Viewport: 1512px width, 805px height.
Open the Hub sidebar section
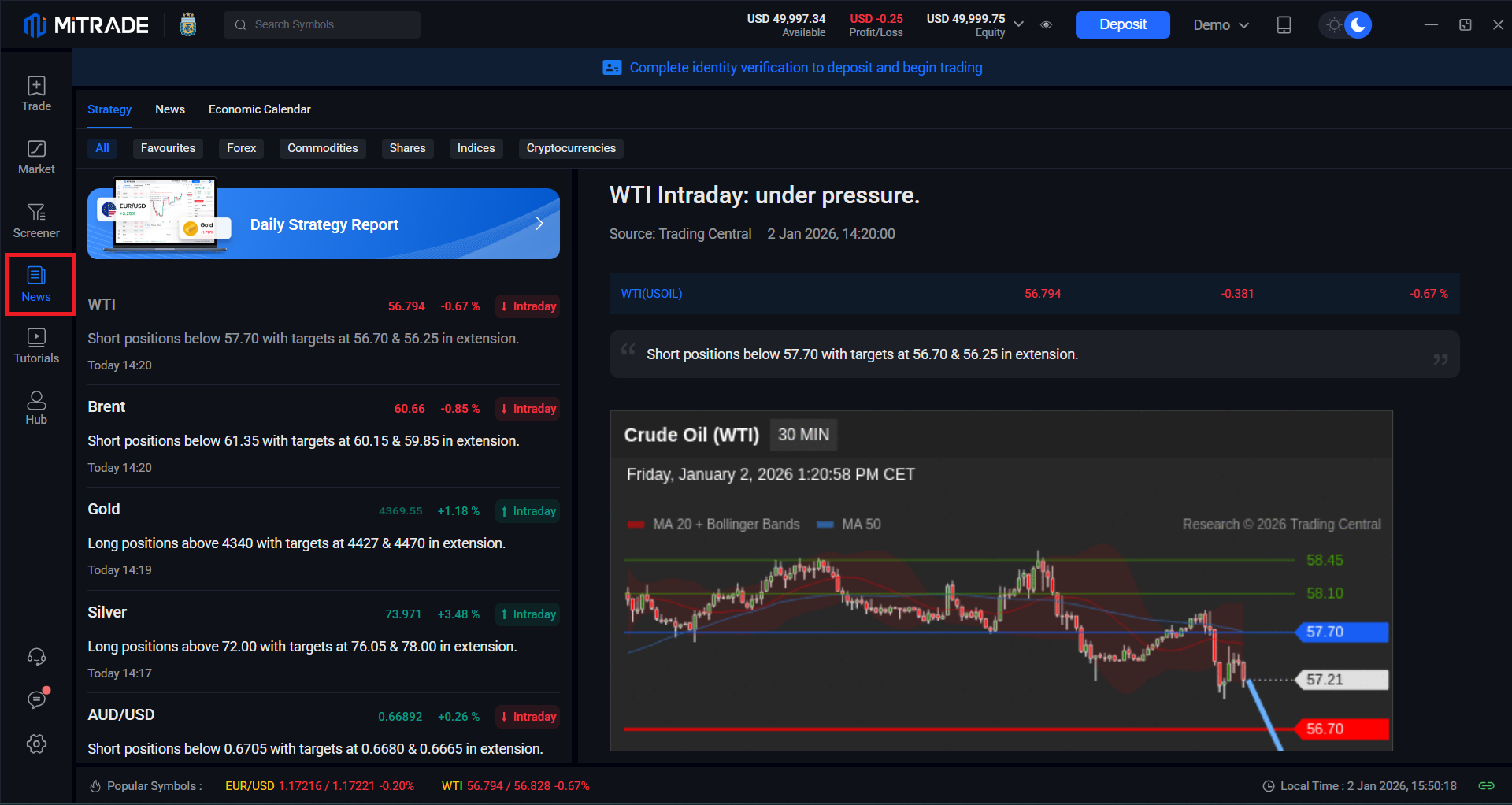point(36,408)
